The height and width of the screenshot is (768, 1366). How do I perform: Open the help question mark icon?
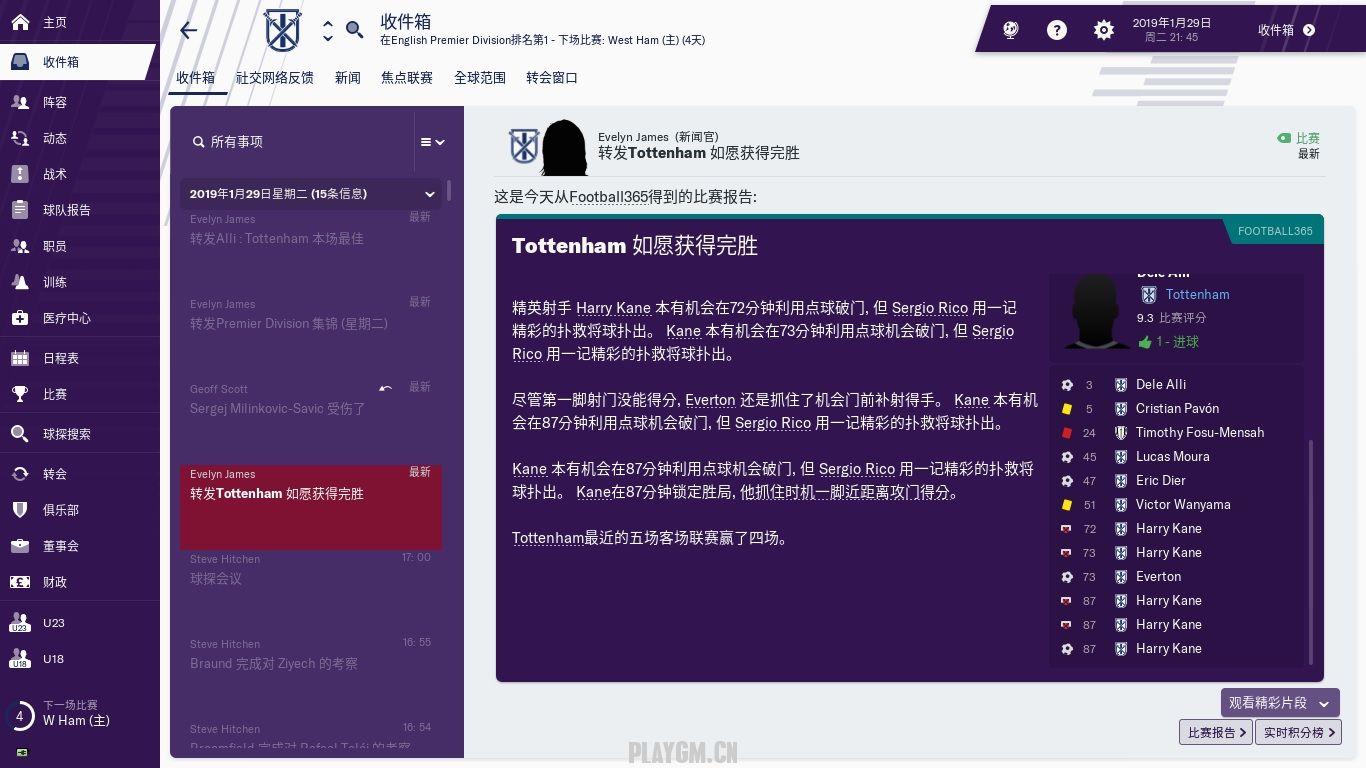click(x=1057, y=30)
